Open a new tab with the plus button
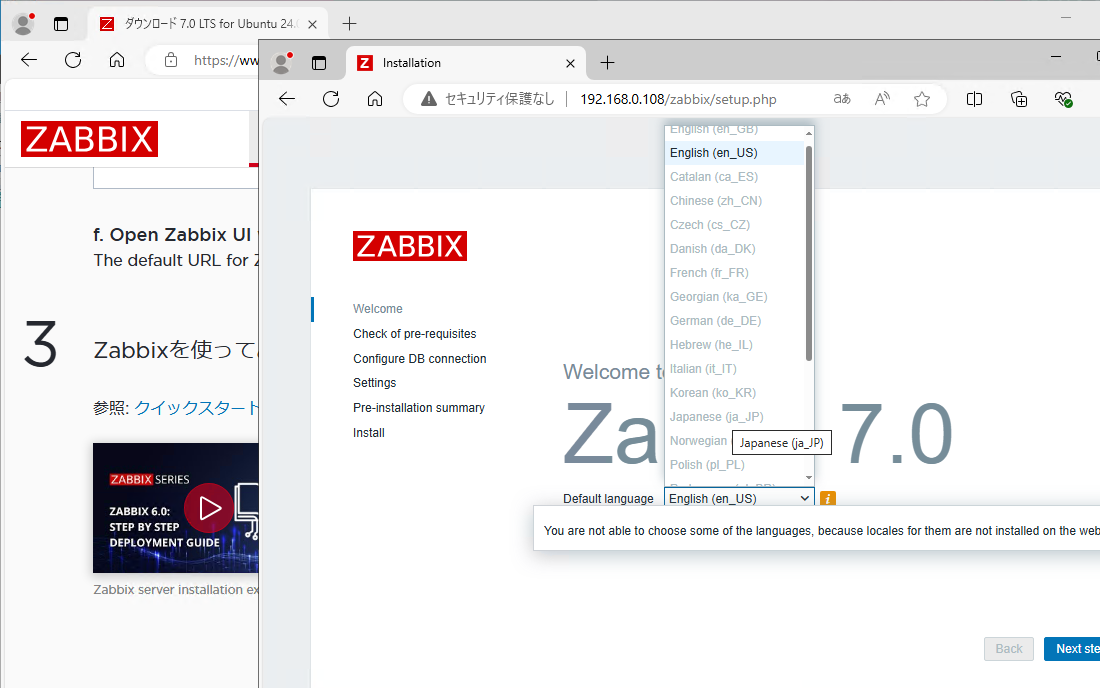This screenshot has width=1100, height=688. click(607, 62)
